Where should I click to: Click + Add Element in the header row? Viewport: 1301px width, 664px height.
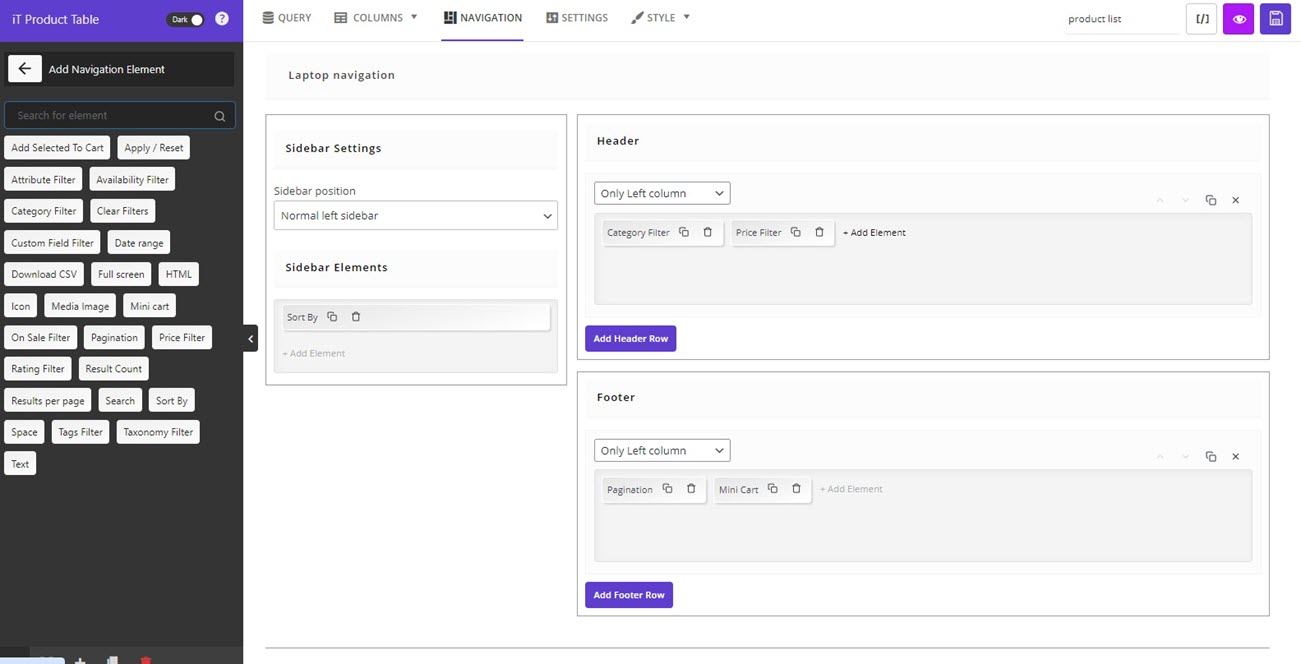pos(874,232)
